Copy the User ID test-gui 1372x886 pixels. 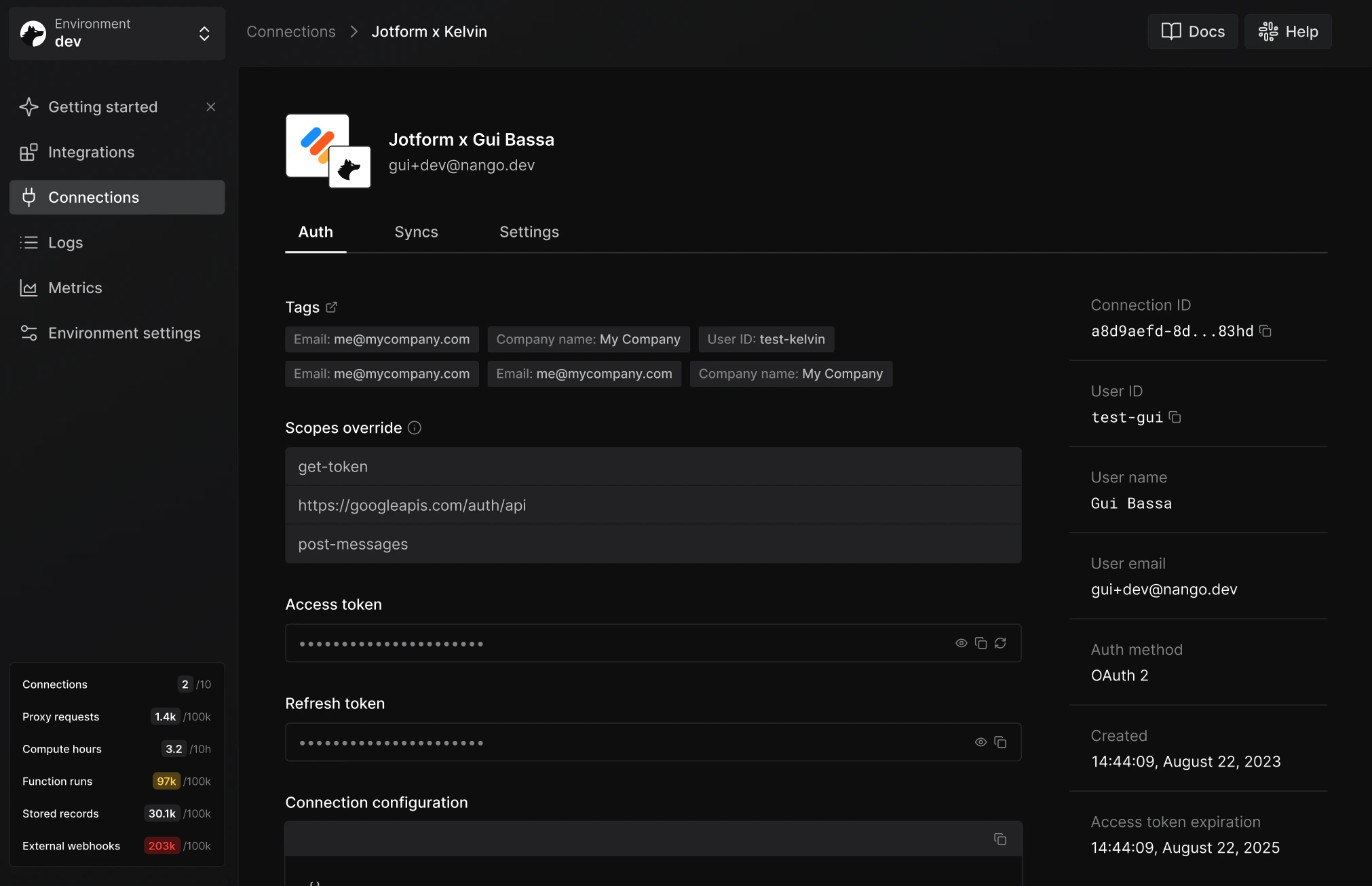1175,417
